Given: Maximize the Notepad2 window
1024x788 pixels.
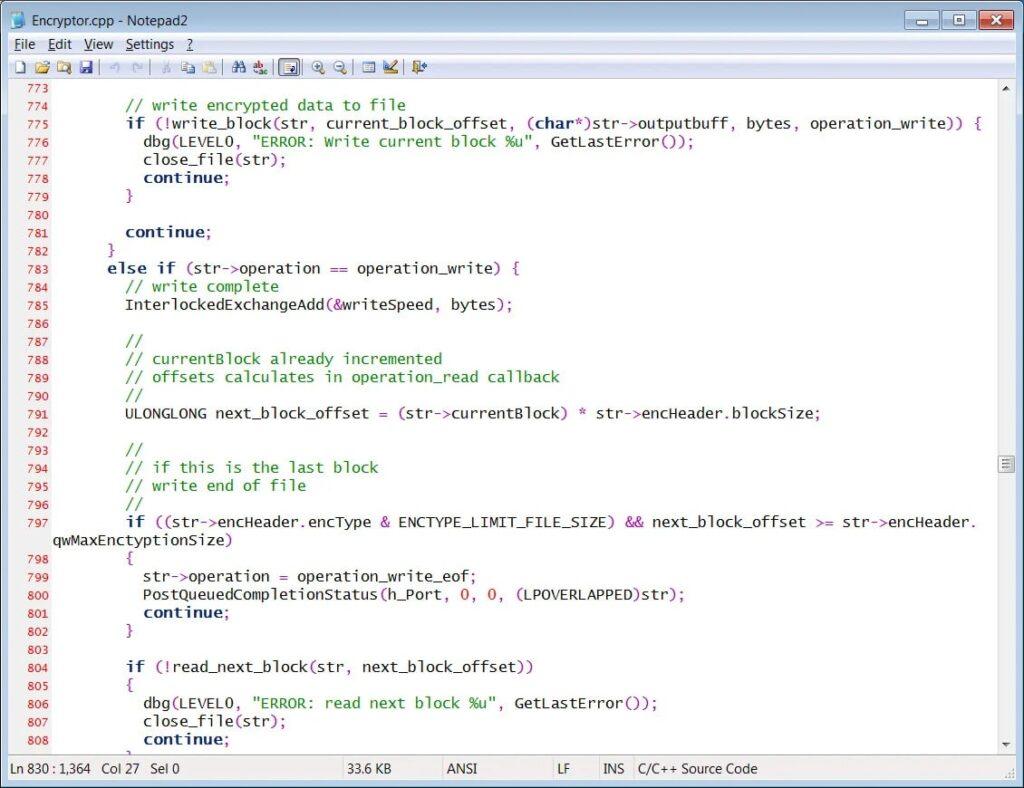Looking at the screenshot, I should pyautogui.click(x=959, y=21).
